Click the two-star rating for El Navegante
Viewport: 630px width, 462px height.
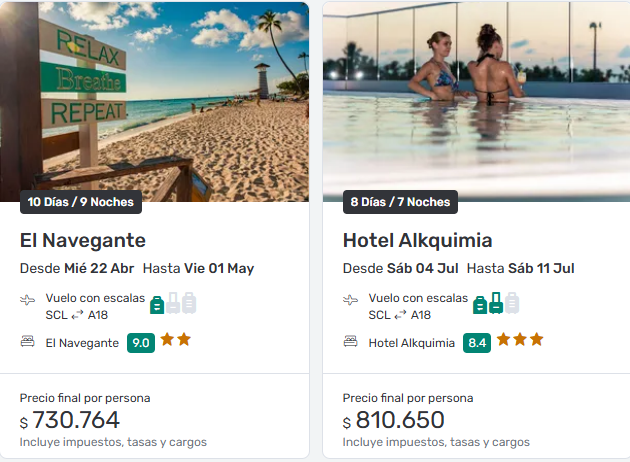pyautogui.click(x=175, y=340)
